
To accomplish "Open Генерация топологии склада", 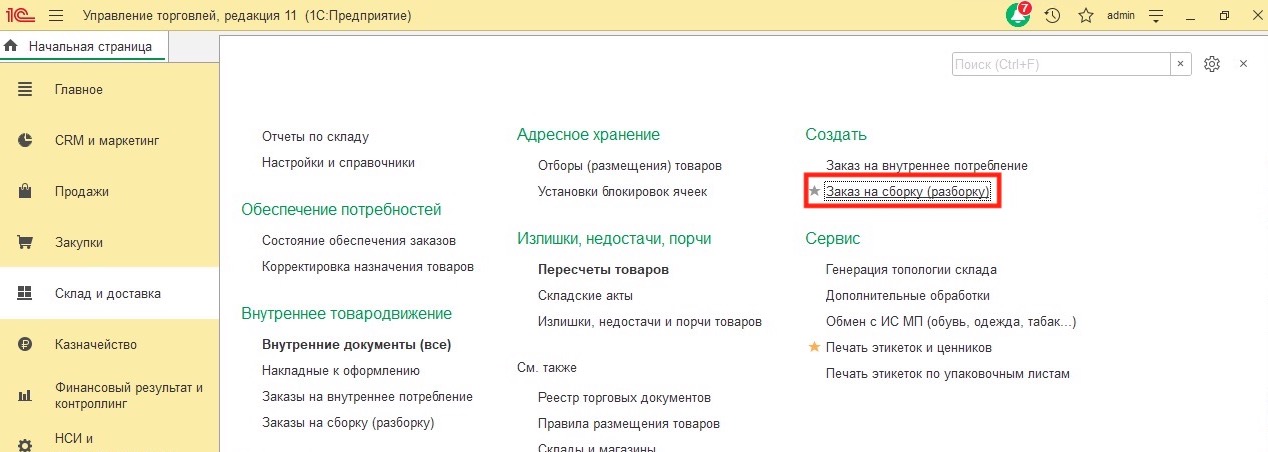I will 911,270.
